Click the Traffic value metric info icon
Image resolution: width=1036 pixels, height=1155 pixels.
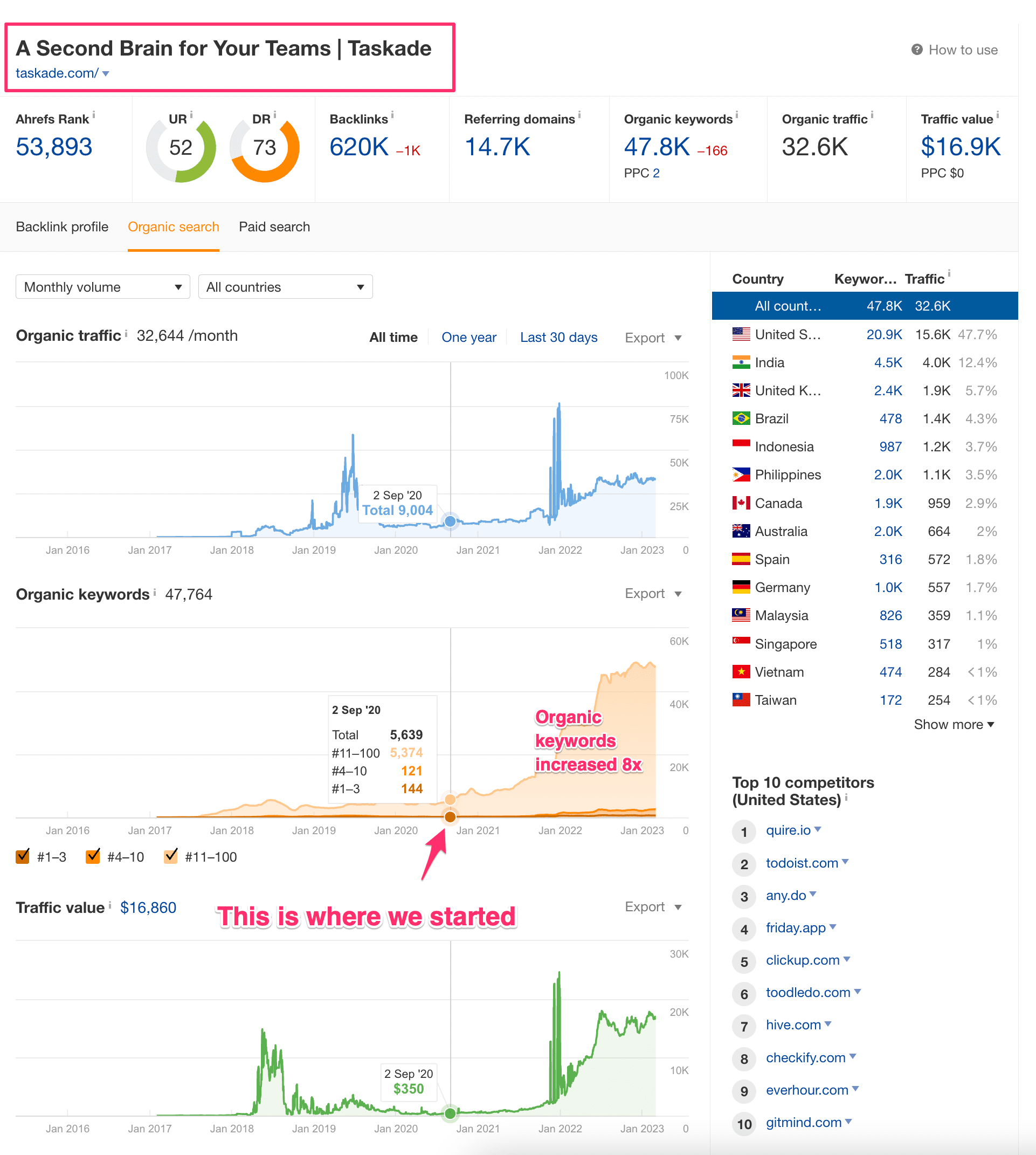pos(997,114)
